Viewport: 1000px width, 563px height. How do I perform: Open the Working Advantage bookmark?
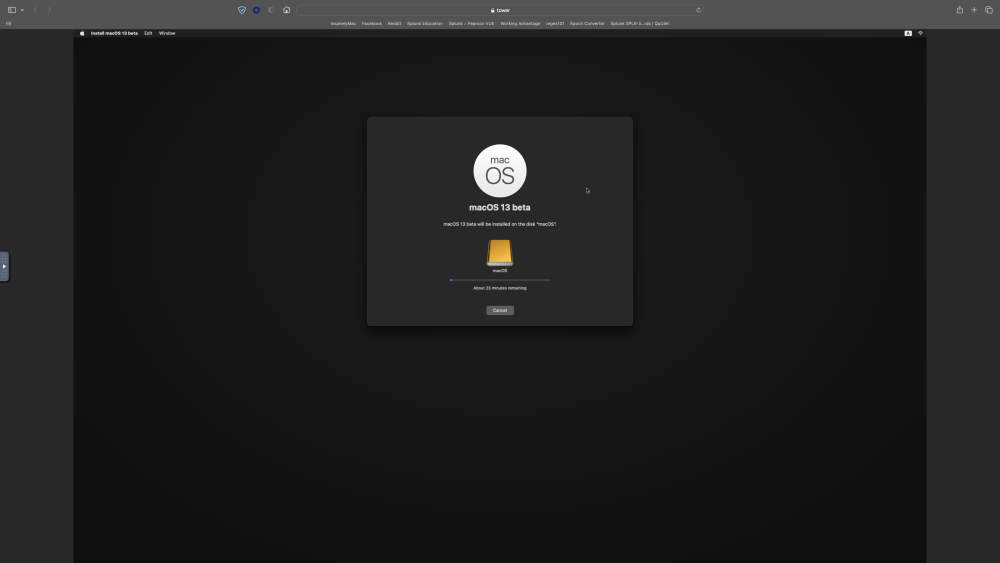point(520,24)
